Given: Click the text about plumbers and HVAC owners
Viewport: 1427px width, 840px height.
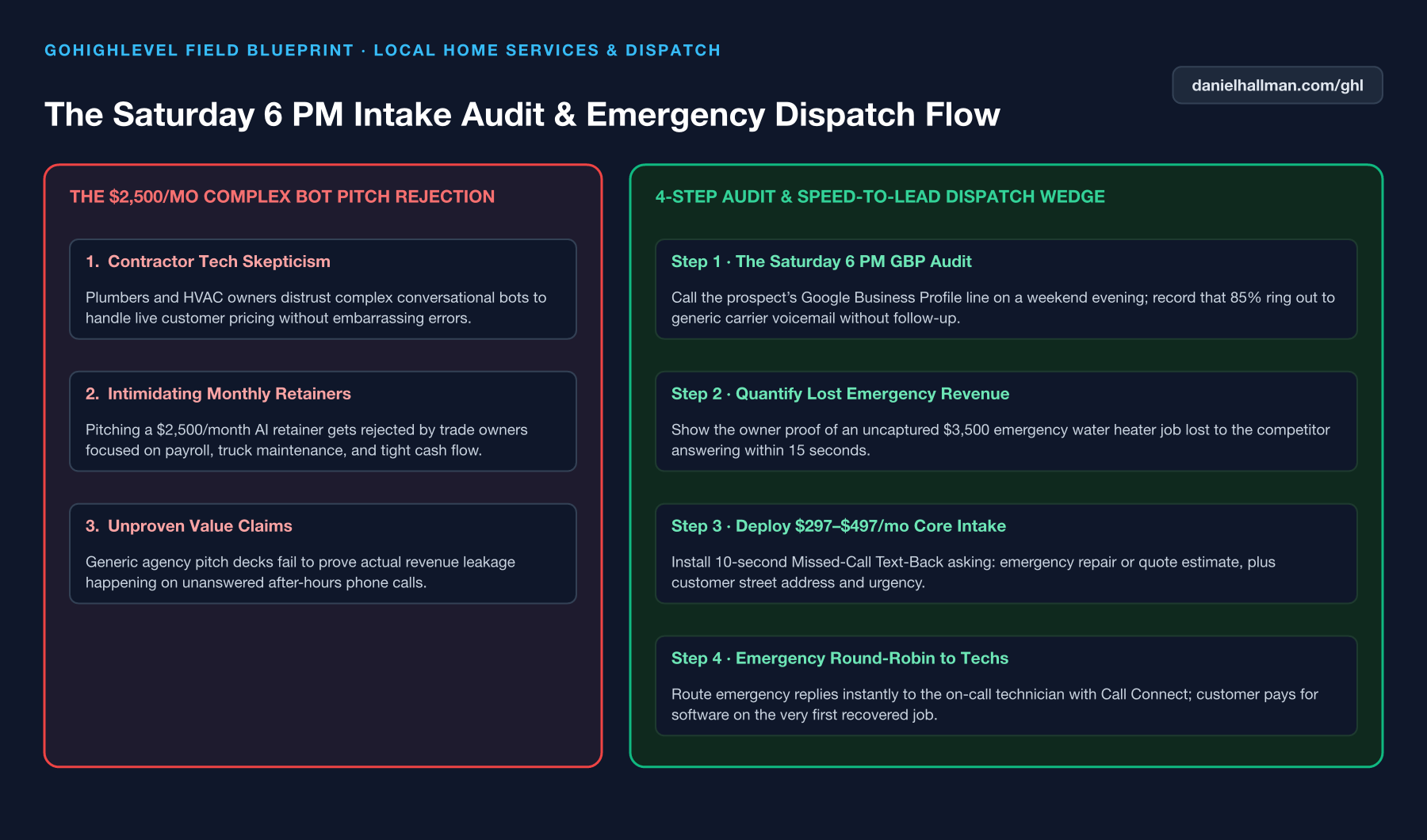Looking at the screenshot, I should point(316,307).
